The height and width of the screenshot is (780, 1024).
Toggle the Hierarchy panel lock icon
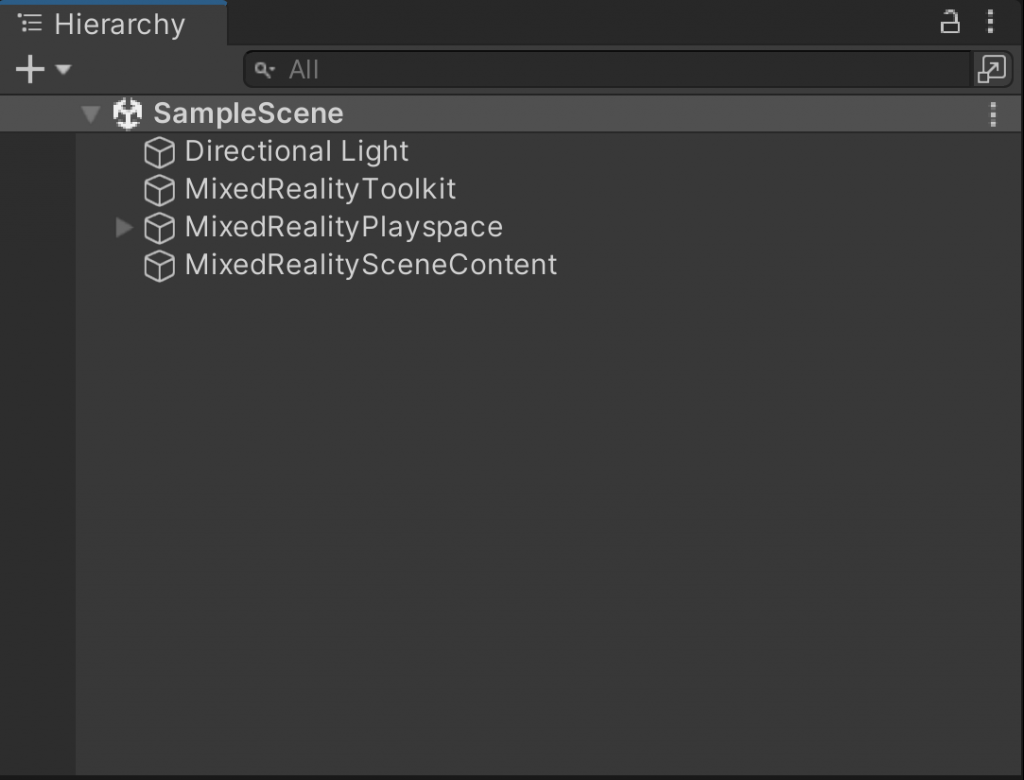click(x=950, y=22)
